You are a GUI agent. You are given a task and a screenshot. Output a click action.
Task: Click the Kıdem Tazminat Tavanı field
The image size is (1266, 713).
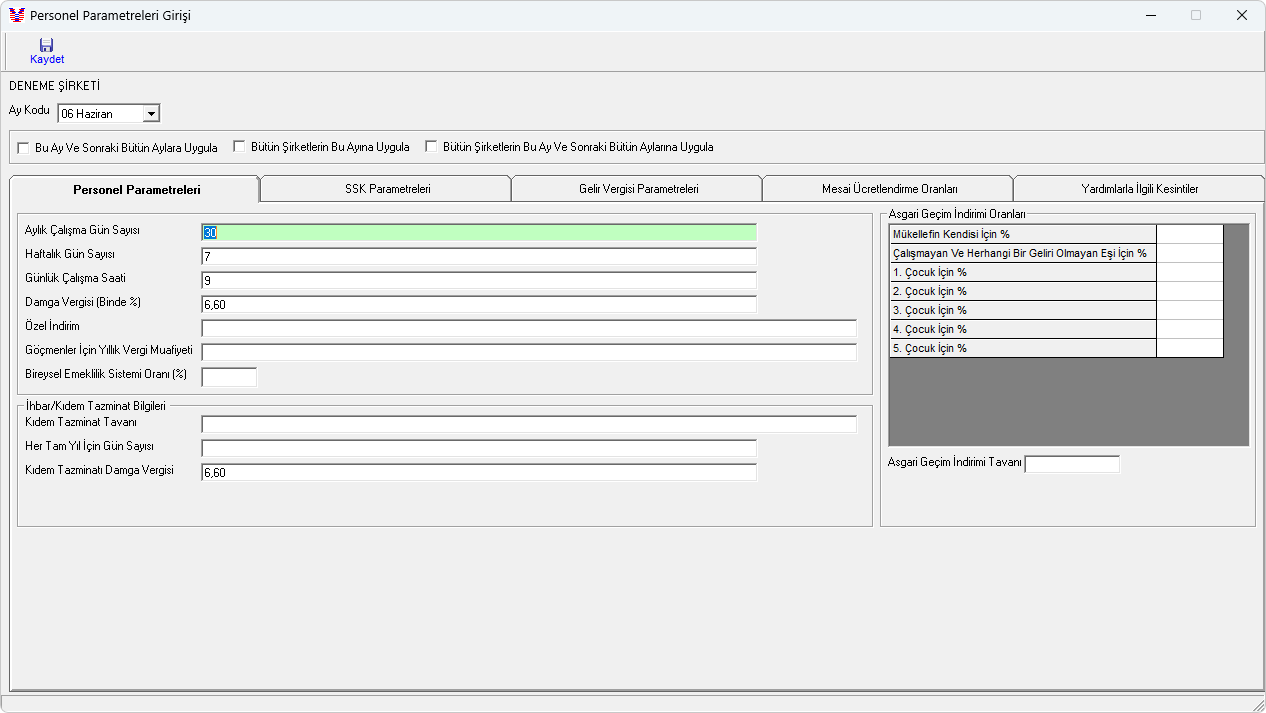(529, 424)
